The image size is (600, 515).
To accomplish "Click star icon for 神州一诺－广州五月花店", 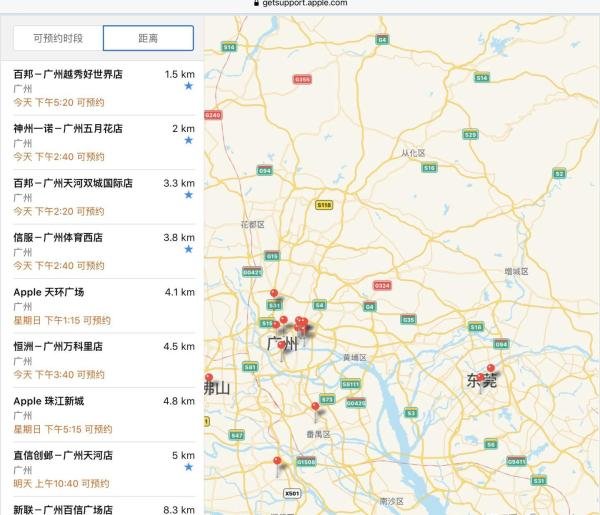I will (x=189, y=140).
